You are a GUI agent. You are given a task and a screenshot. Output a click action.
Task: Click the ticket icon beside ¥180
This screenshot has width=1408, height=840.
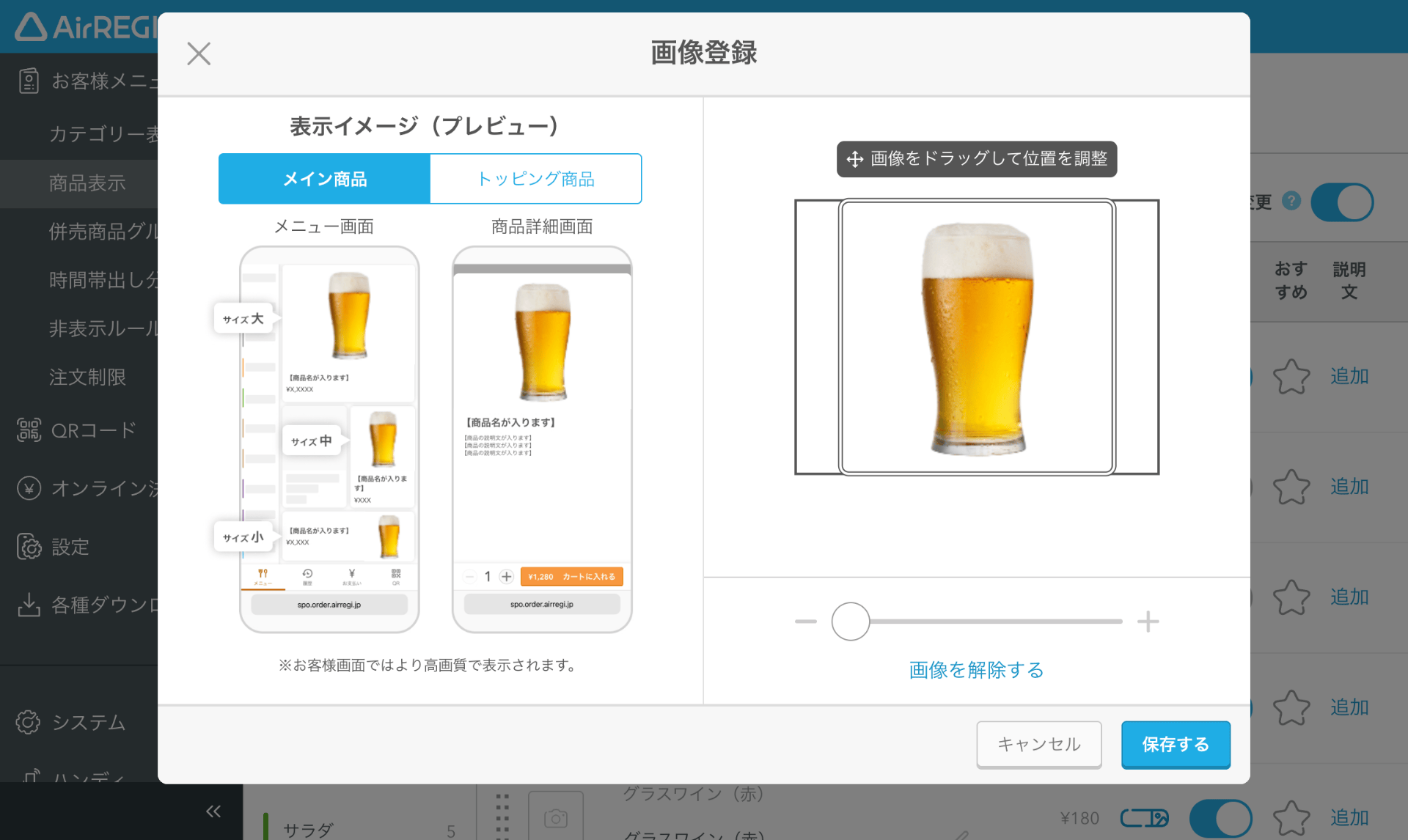point(1144,818)
